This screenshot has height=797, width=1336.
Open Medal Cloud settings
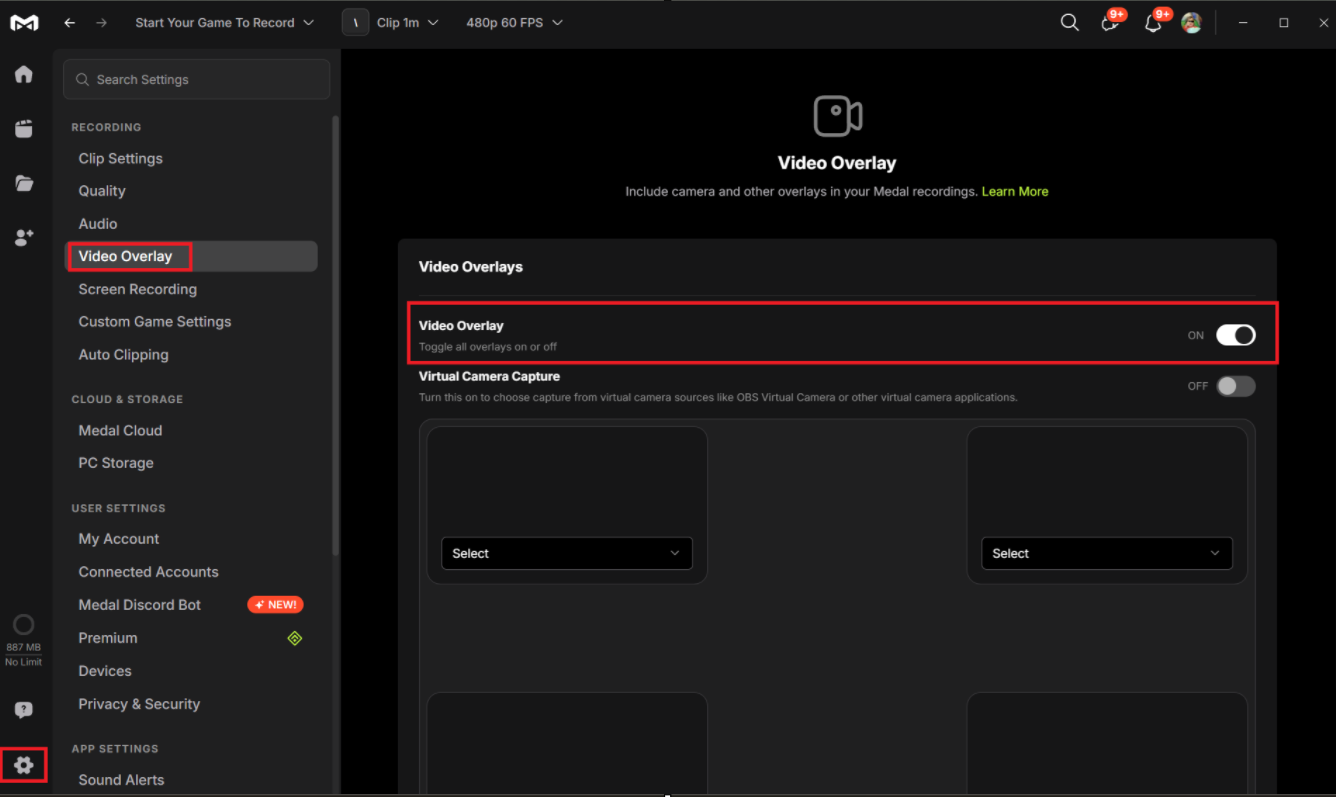coord(191,430)
